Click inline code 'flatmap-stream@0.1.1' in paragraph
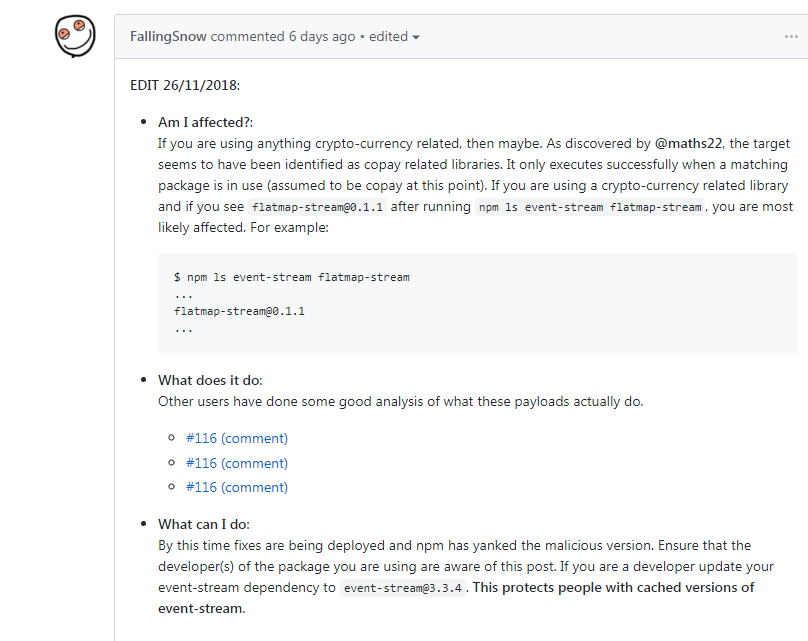 click(x=318, y=207)
